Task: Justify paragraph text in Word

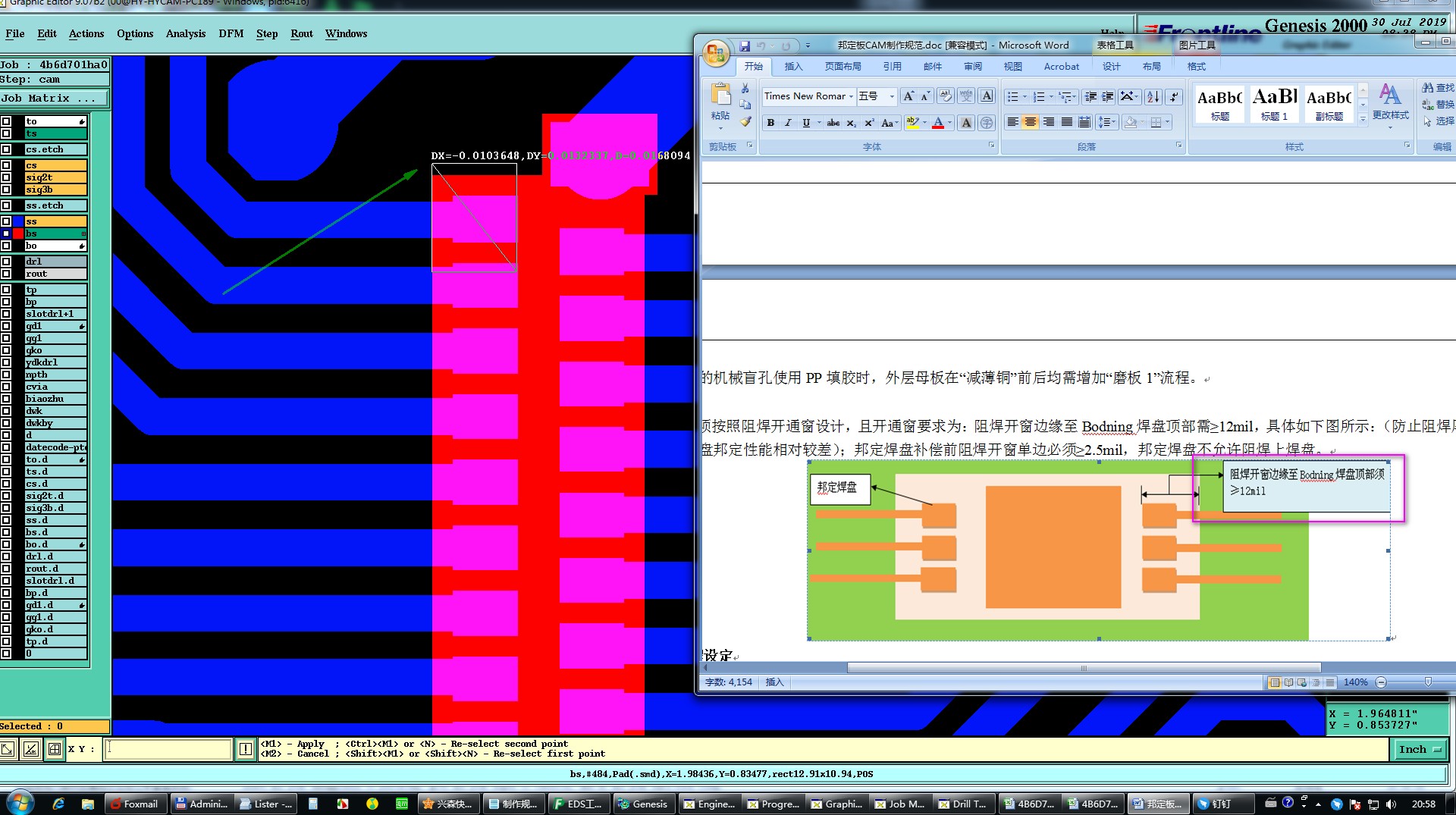Action: (x=1066, y=122)
